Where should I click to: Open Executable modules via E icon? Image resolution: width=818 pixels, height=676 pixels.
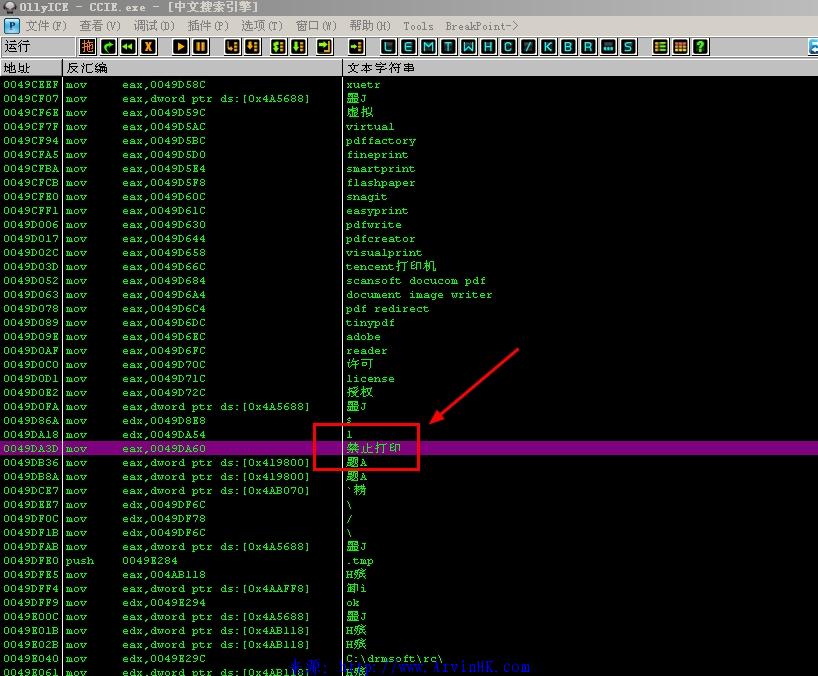[x=408, y=47]
